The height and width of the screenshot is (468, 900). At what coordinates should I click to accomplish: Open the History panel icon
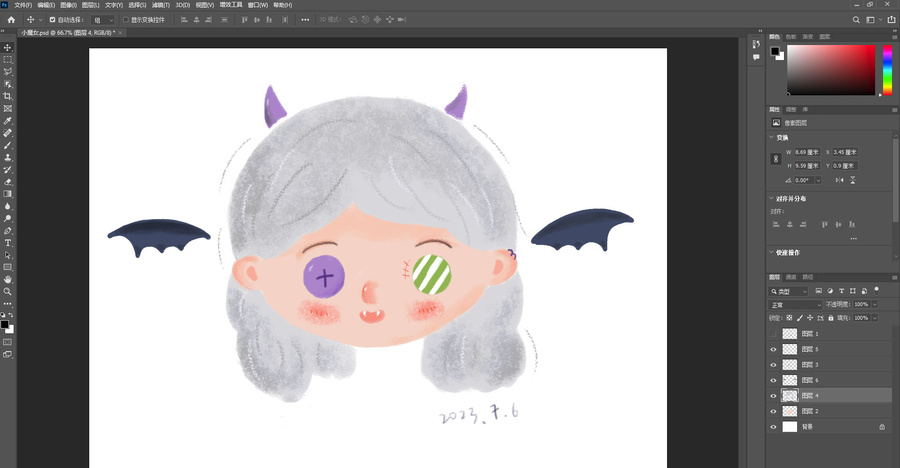[x=756, y=44]
